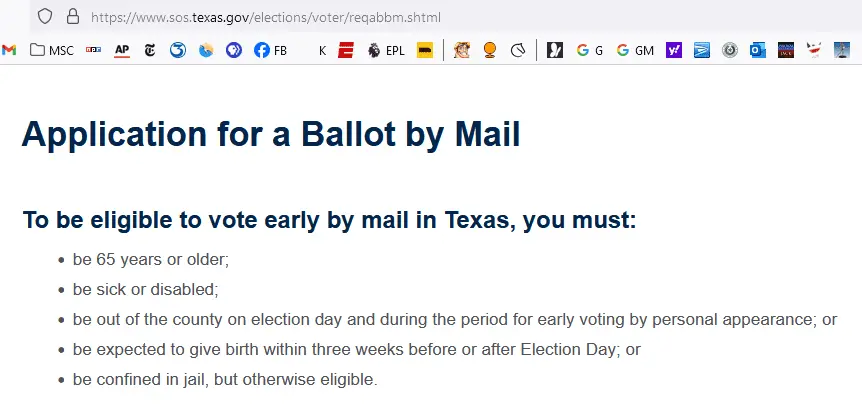
Task: Open the AP news bookmark
Action: coord(122,49)
